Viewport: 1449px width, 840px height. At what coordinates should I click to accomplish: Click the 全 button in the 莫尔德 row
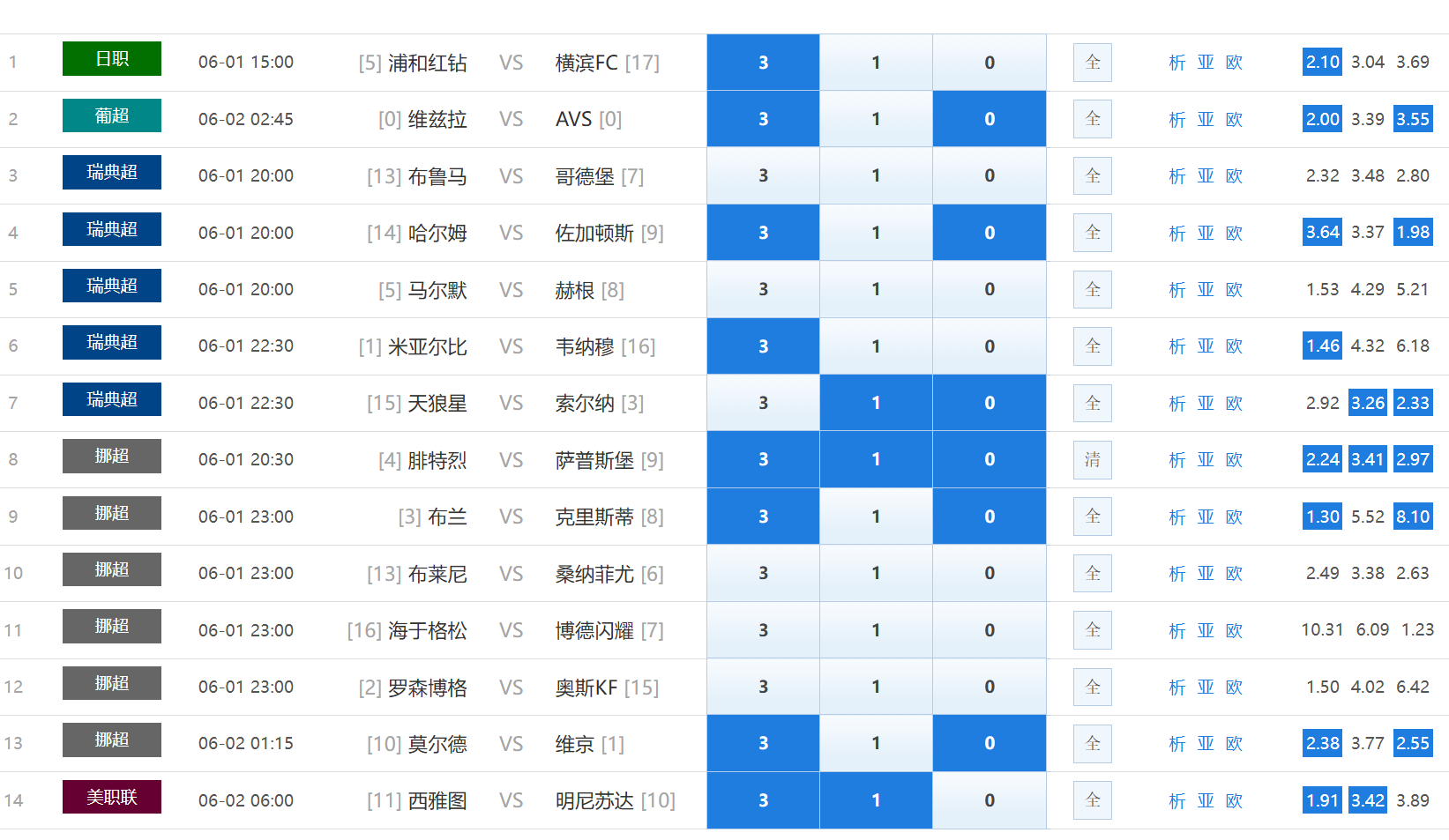pos(1092,743)
